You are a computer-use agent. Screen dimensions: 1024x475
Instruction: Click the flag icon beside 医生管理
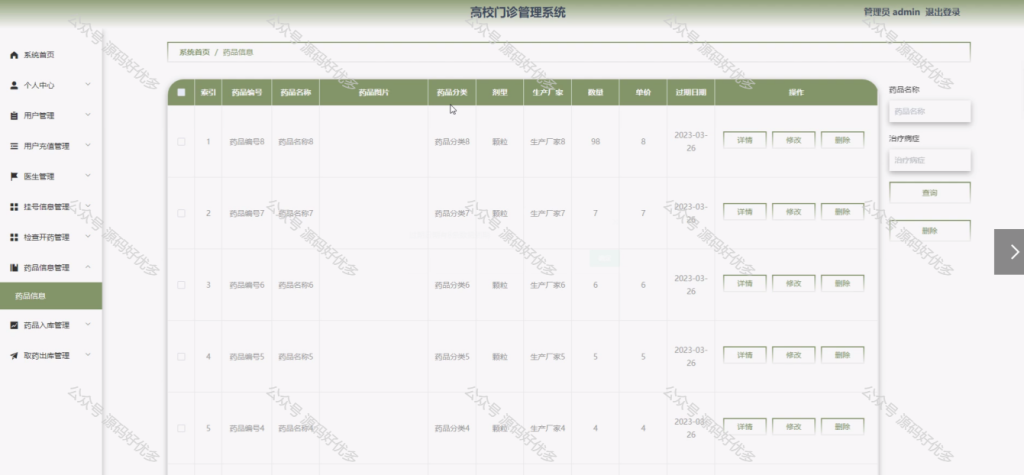(x=14, y=176)
